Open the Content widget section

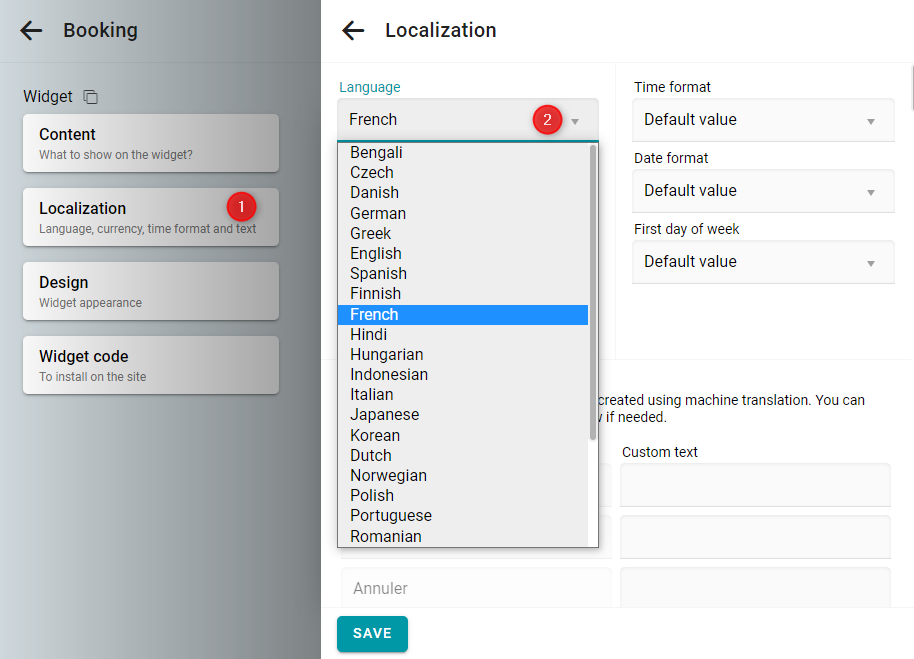(x=151, y=143)
